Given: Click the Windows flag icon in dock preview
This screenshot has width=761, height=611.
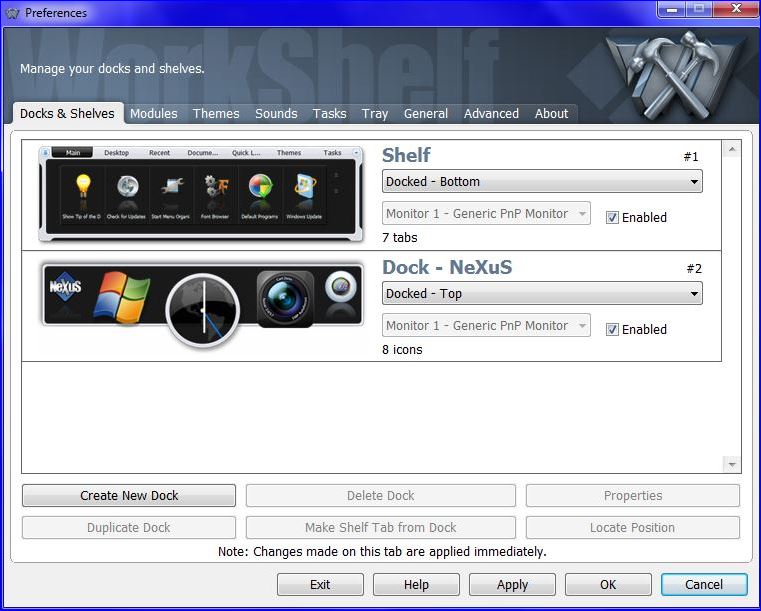Looking at the screenshot, I should [122, 297].
